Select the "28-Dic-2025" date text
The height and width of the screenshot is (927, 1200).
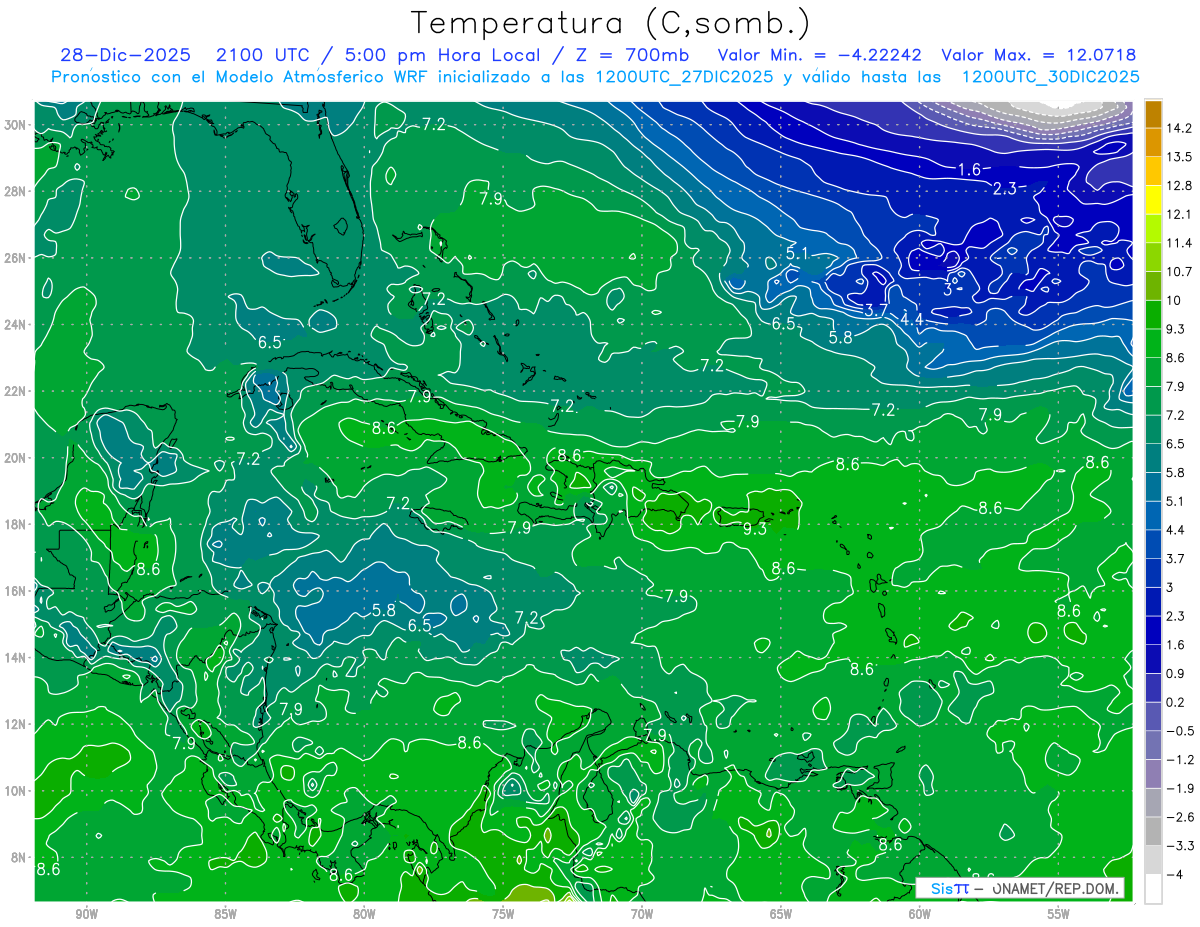click(x=125, y=55)
